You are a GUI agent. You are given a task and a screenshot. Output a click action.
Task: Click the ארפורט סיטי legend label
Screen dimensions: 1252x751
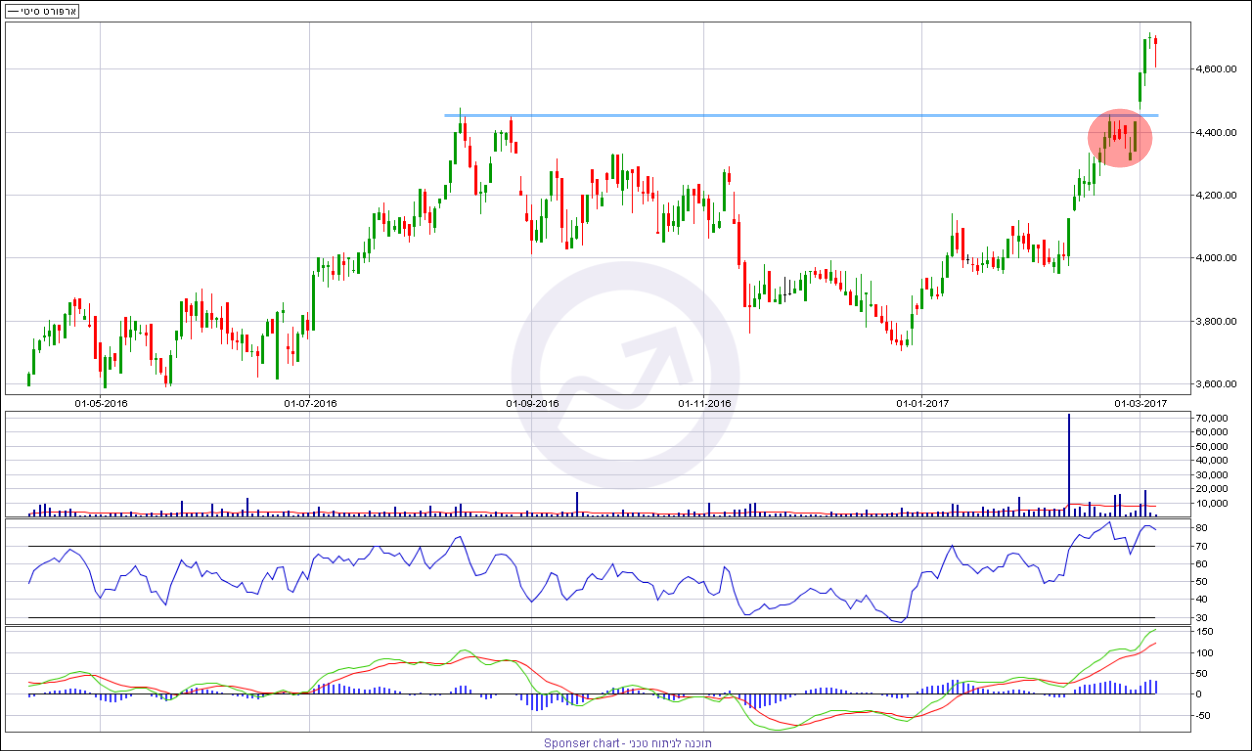43,10
